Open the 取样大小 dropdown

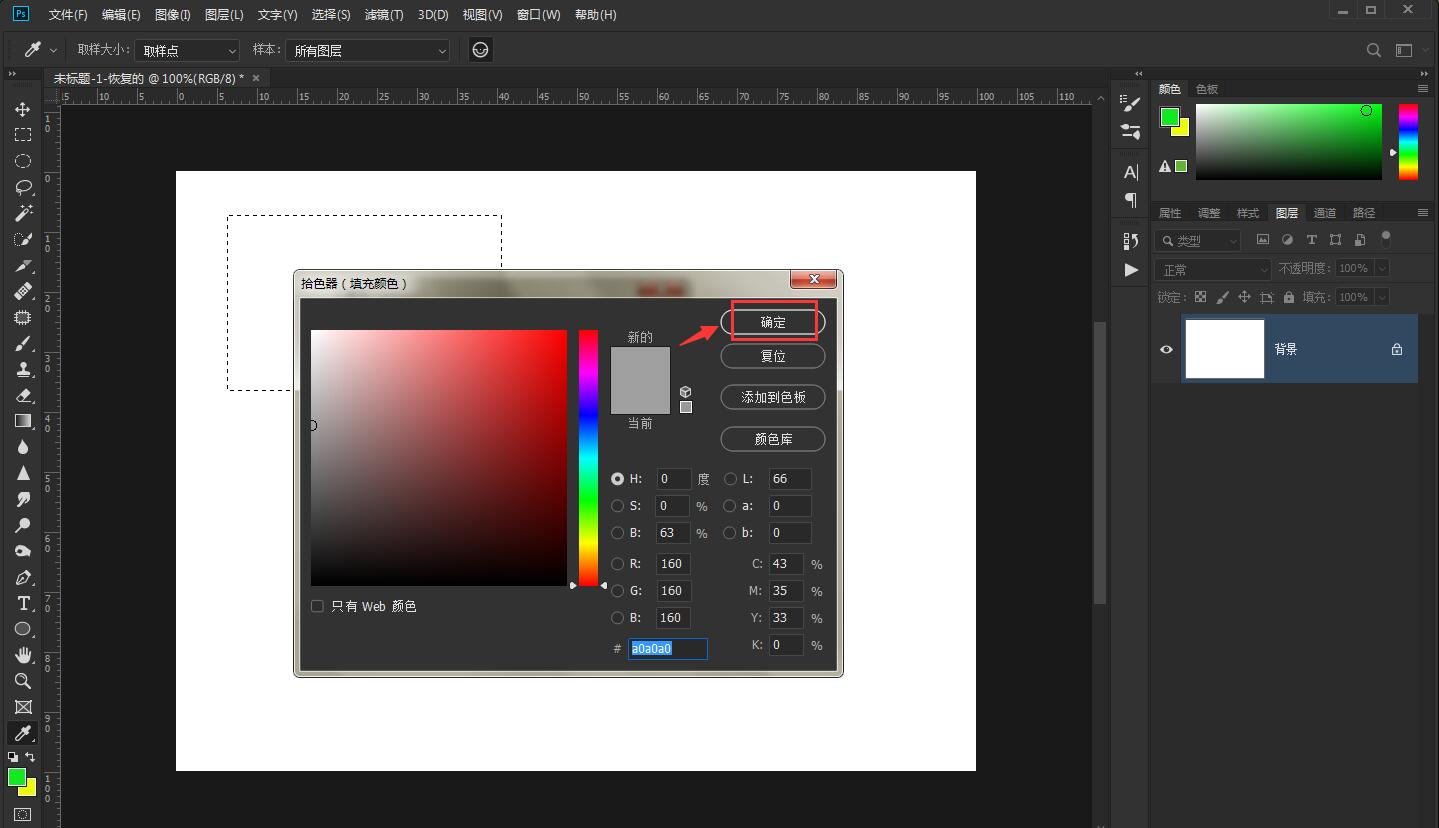[x=187, y=50]
